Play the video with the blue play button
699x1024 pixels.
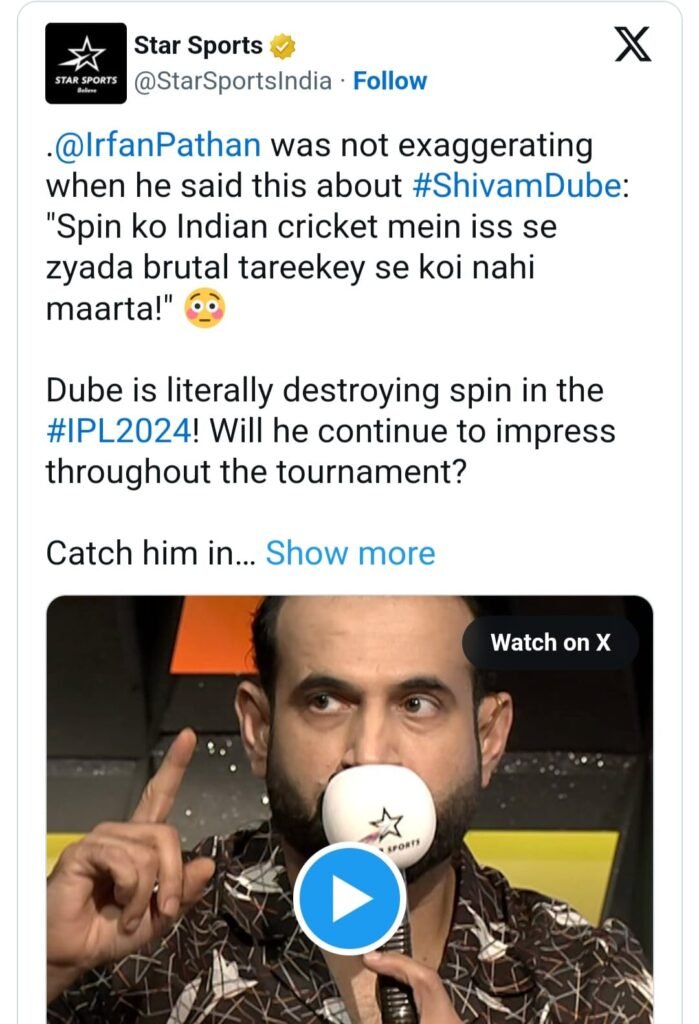click(350, 898)
